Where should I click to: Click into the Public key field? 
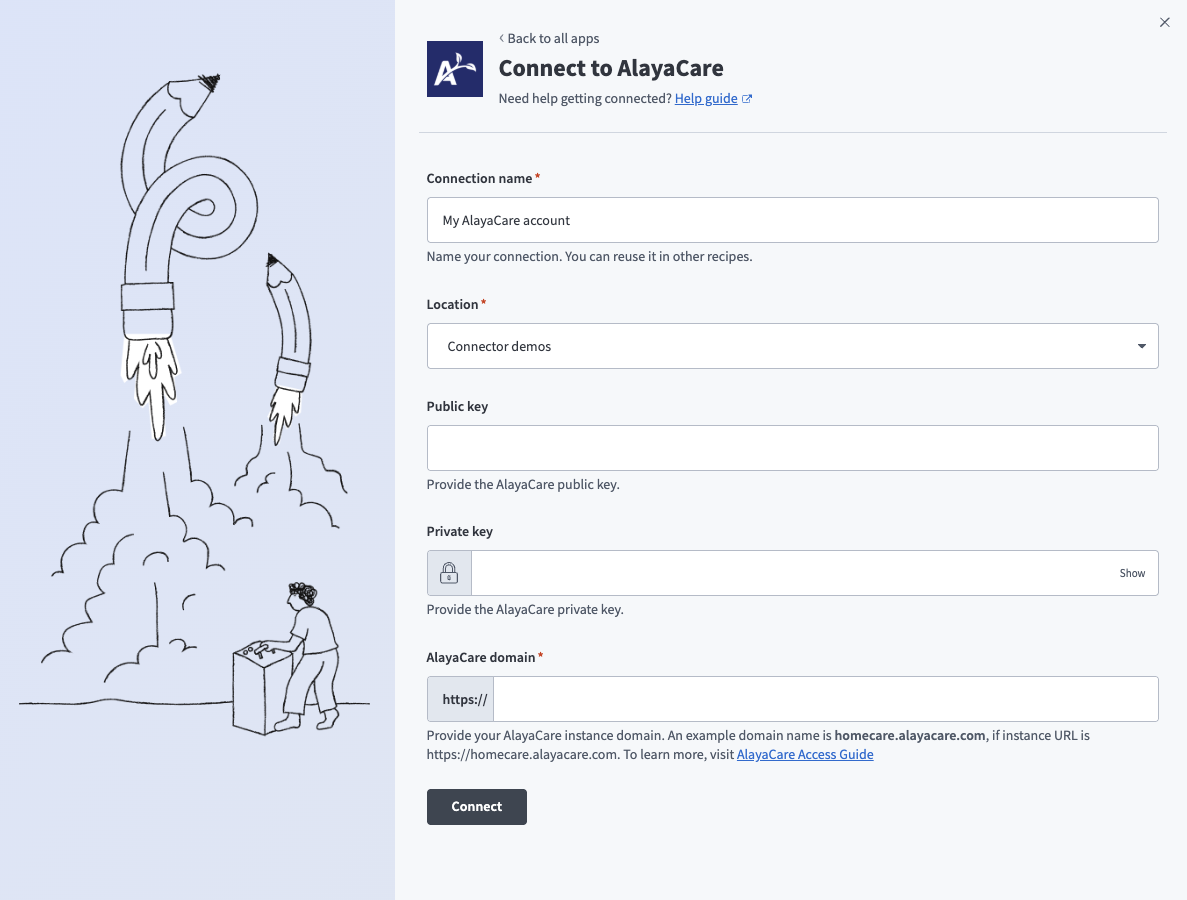[792, 448]
